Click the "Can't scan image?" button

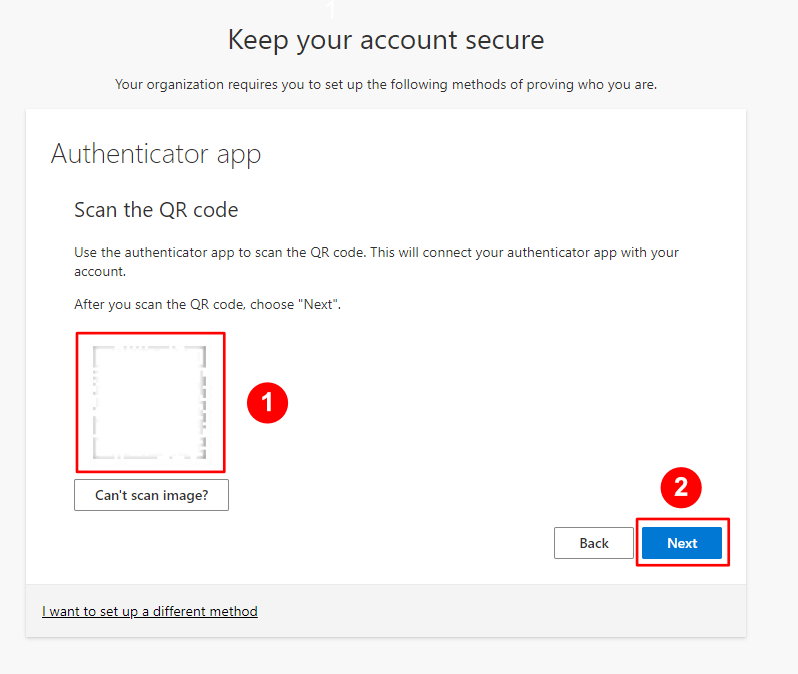[151, 495]
